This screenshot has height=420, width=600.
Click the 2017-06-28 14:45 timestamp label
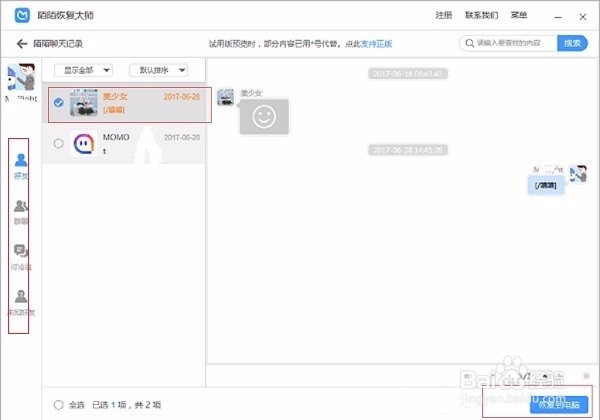(x=408, y=150)
